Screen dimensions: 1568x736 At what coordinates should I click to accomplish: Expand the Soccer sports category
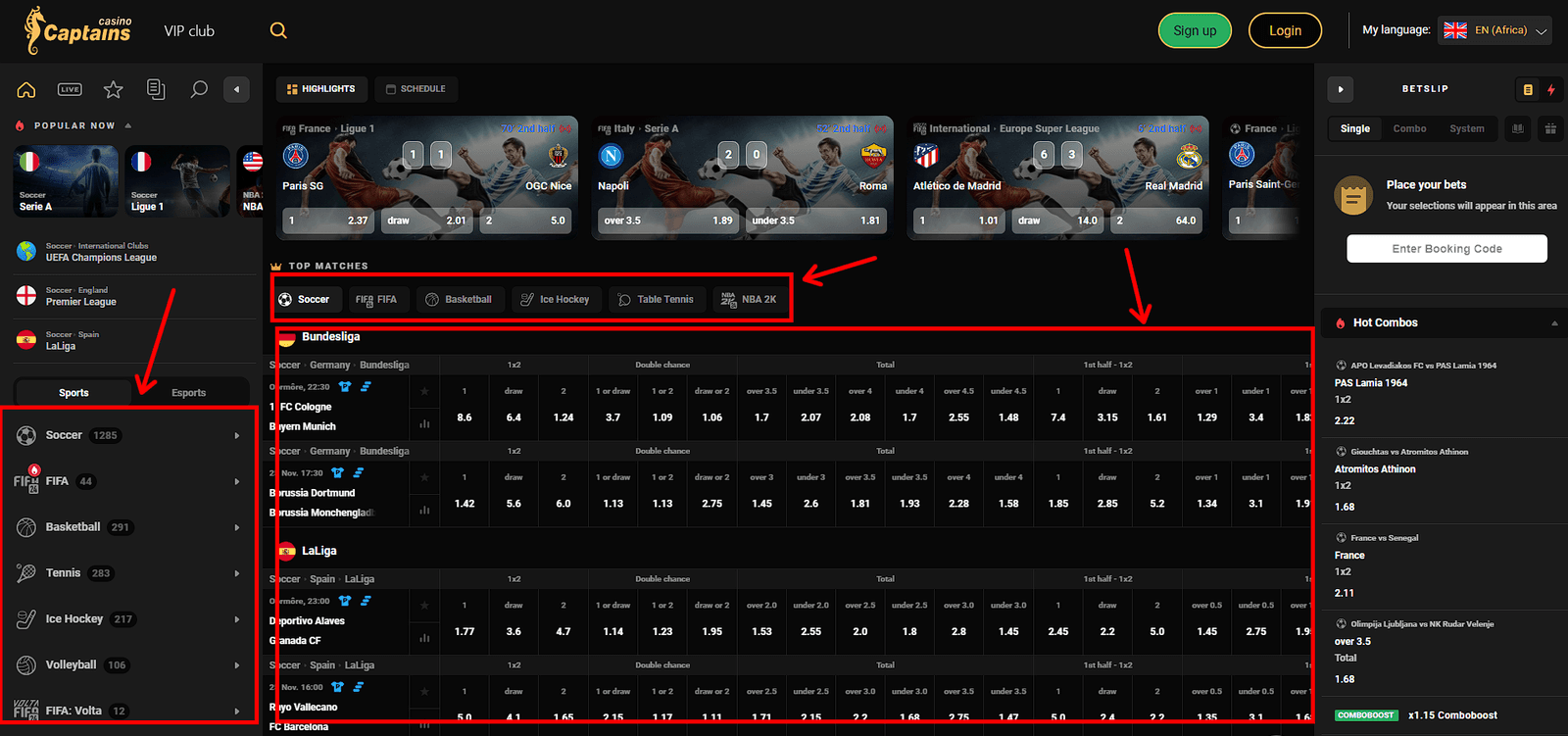128,435
